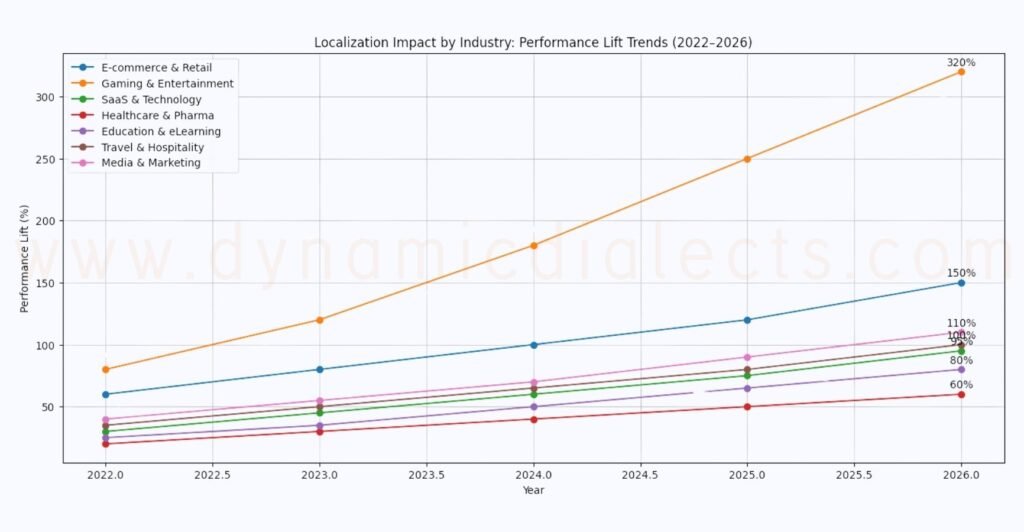Image resolution: width=1024 pixels, height=532 pixels.
Task: Click the 2024.5 x-axis tick label
Action: [640, 475]
